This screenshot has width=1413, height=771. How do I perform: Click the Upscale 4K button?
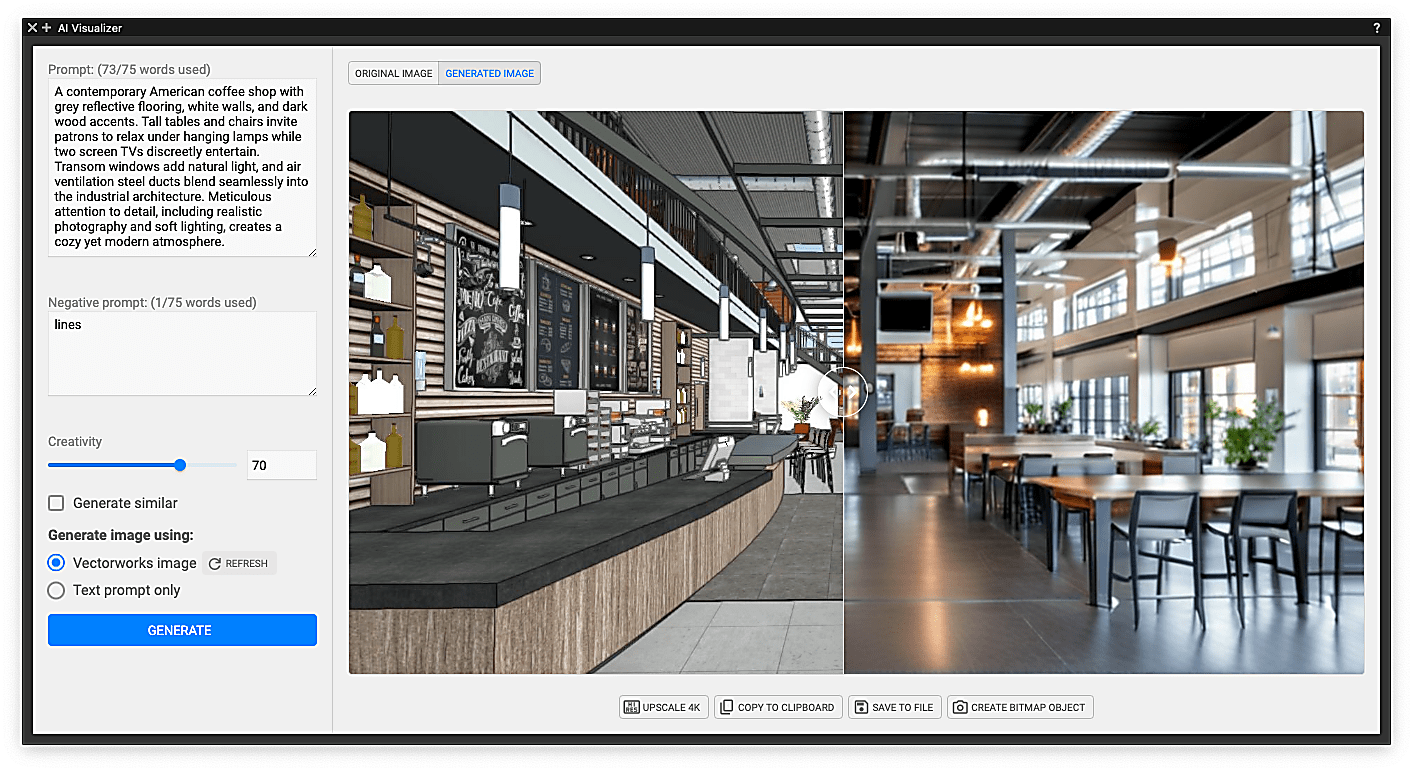(664, 707)
